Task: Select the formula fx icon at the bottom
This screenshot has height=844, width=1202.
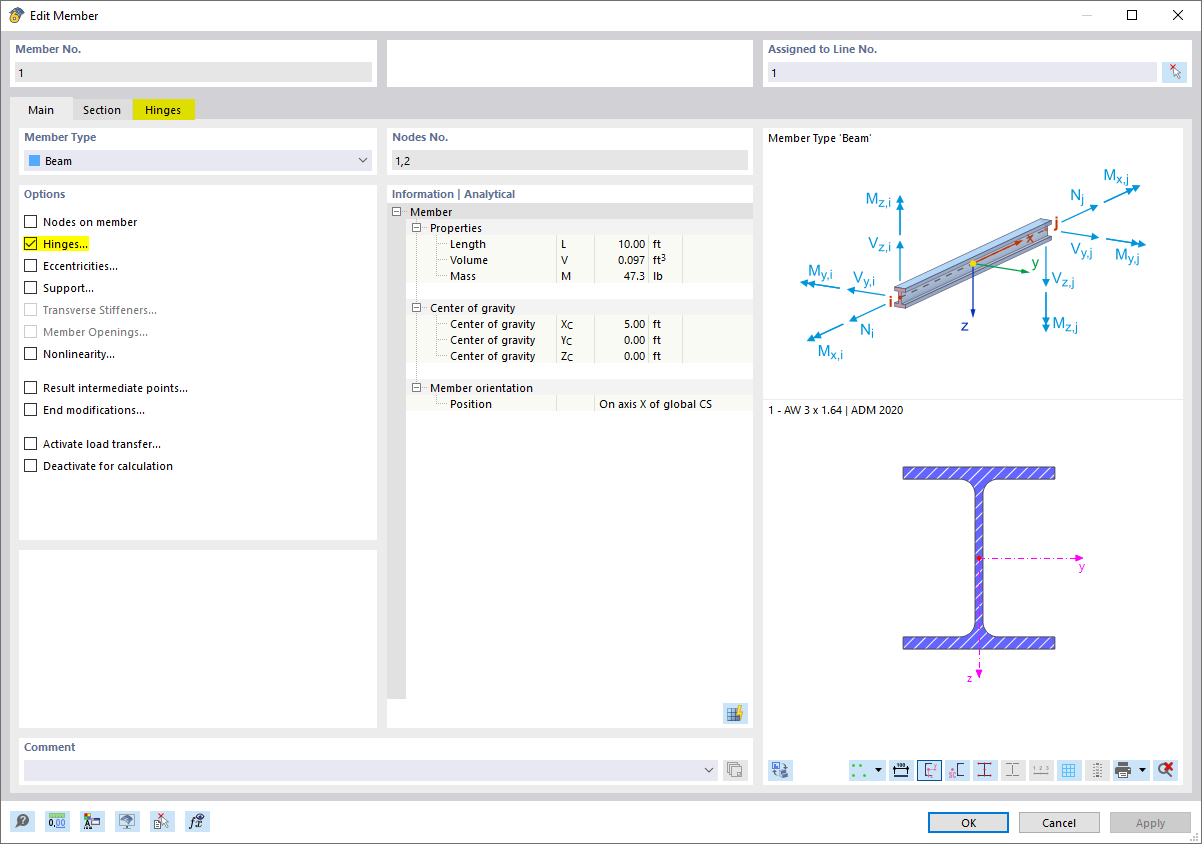Action: (x=197, y=821)
